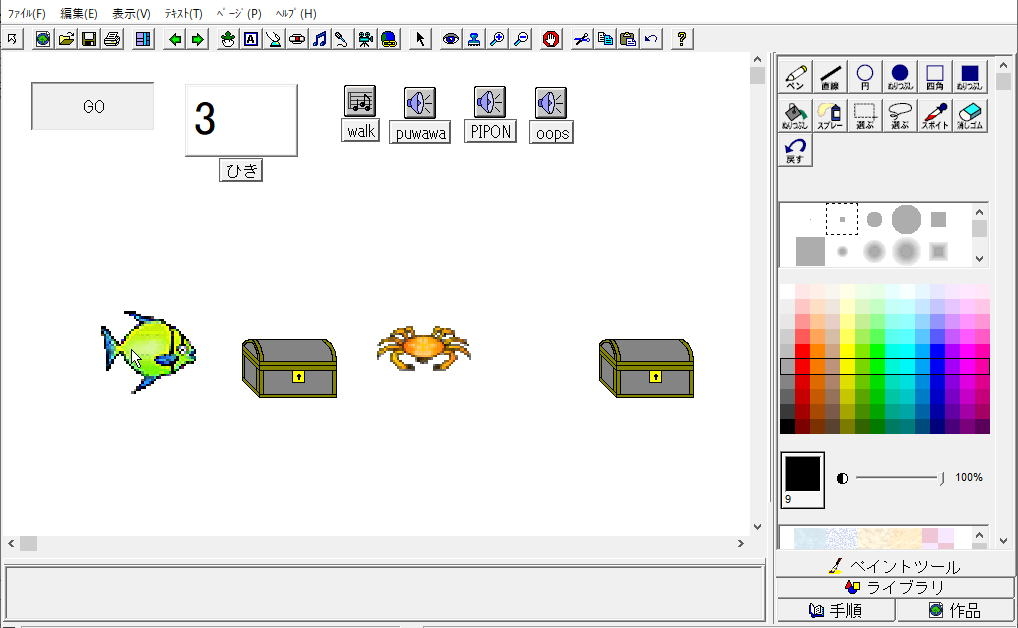The image size is (1018, 628).
Task: Go to previous page with green left arrow
Action: (175, 39)
